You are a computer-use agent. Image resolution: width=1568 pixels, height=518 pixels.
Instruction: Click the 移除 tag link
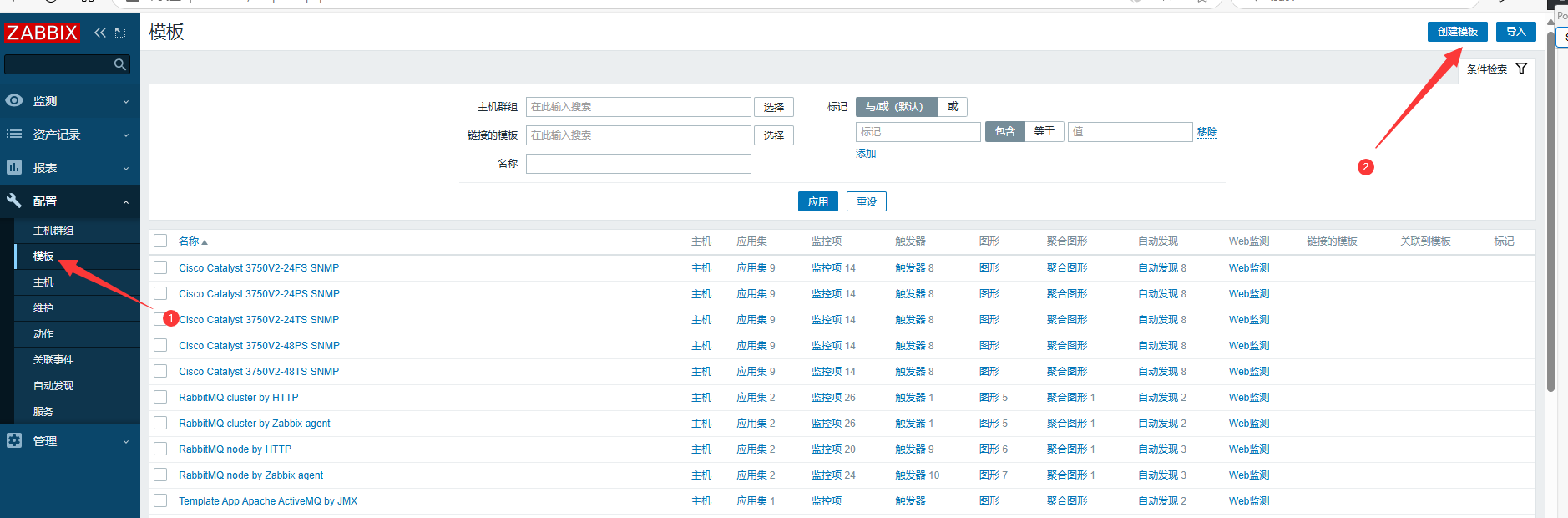[1207, 132]
